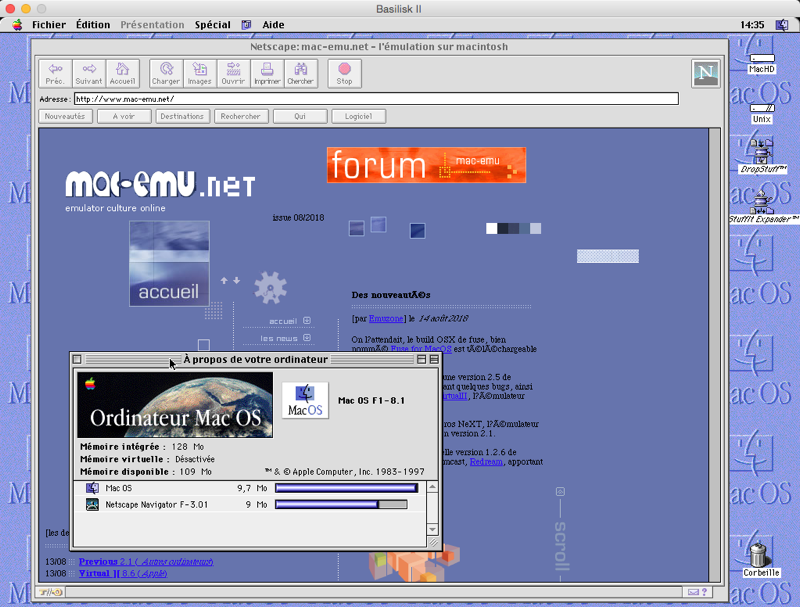
Task: Click the grayscale color strip on page
Action: [513, 229]
